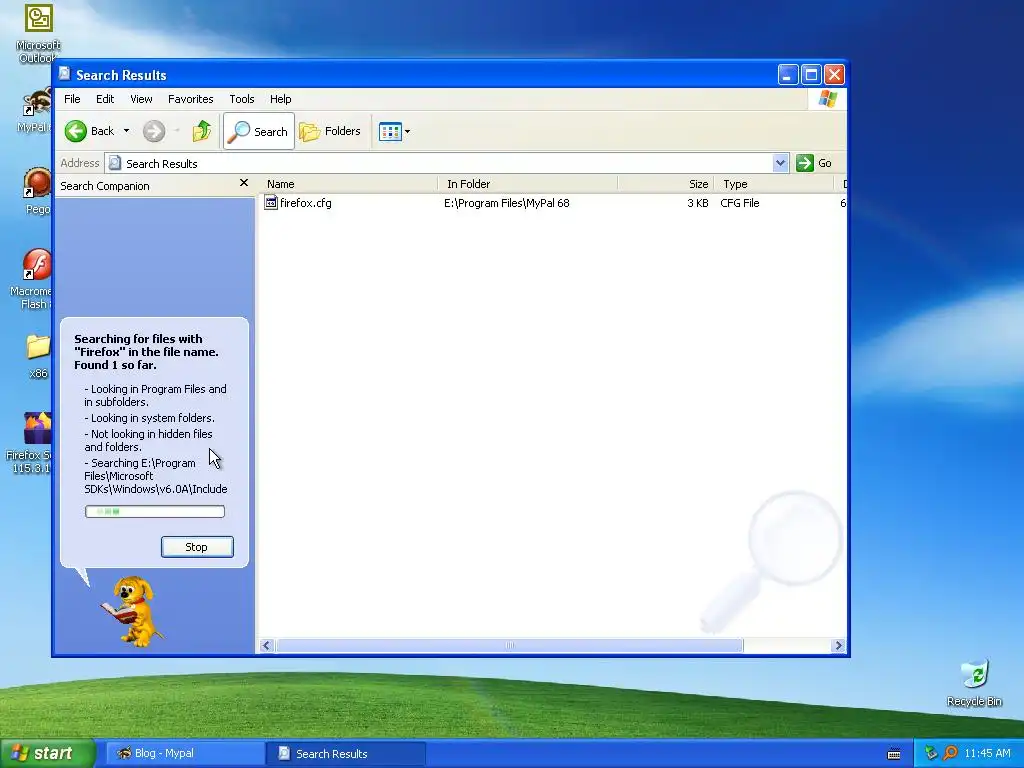Open the Views dropdown button
This screenshot has height=768, width=1024.
[x=394, y=131]
